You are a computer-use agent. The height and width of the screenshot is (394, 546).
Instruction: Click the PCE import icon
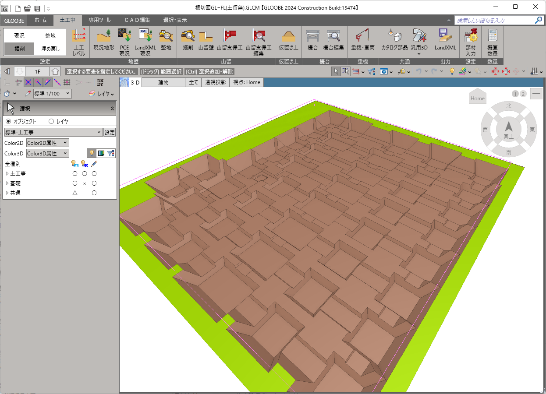coord(124,42)
